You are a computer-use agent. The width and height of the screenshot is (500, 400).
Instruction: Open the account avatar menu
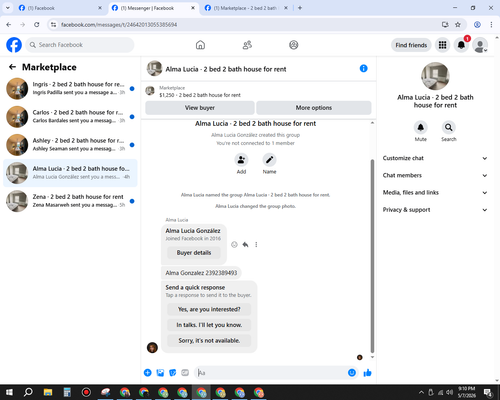pyautogui.click(x=480, y=45)
